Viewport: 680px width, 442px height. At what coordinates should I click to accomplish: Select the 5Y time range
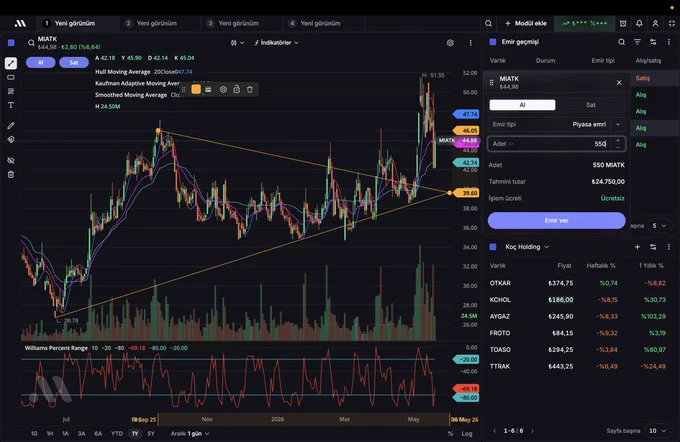(x=151, y=433)
